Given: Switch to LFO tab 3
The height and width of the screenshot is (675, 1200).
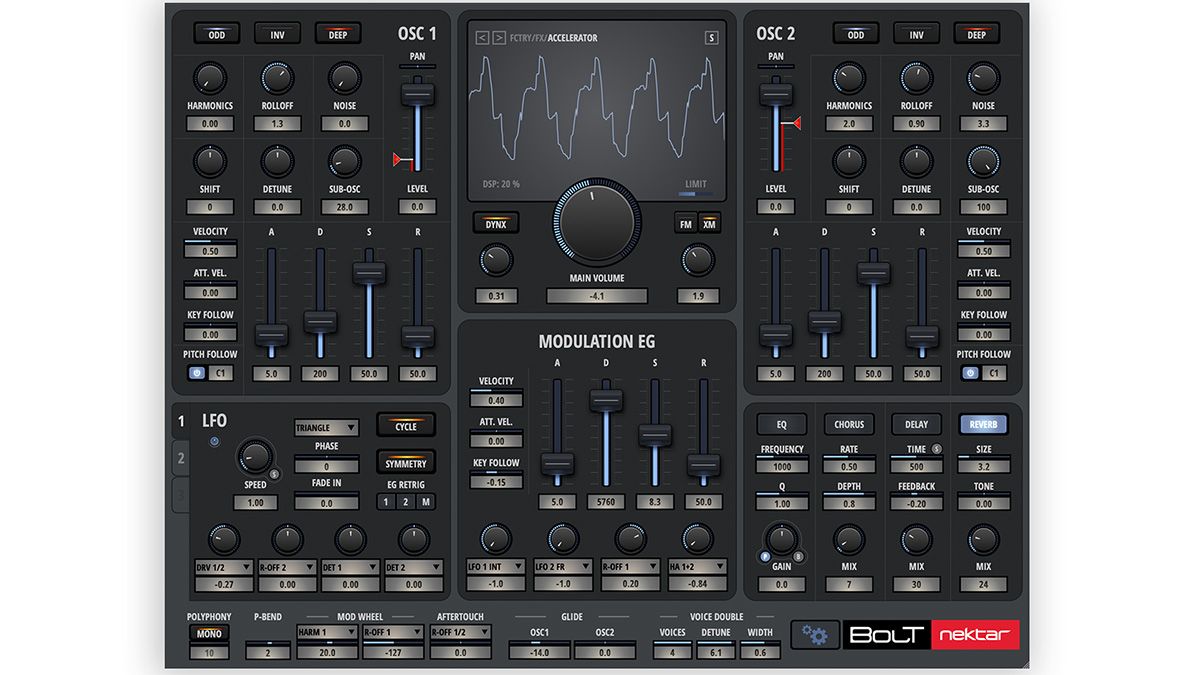Looking at the screenshot, I should pos(181,494).
